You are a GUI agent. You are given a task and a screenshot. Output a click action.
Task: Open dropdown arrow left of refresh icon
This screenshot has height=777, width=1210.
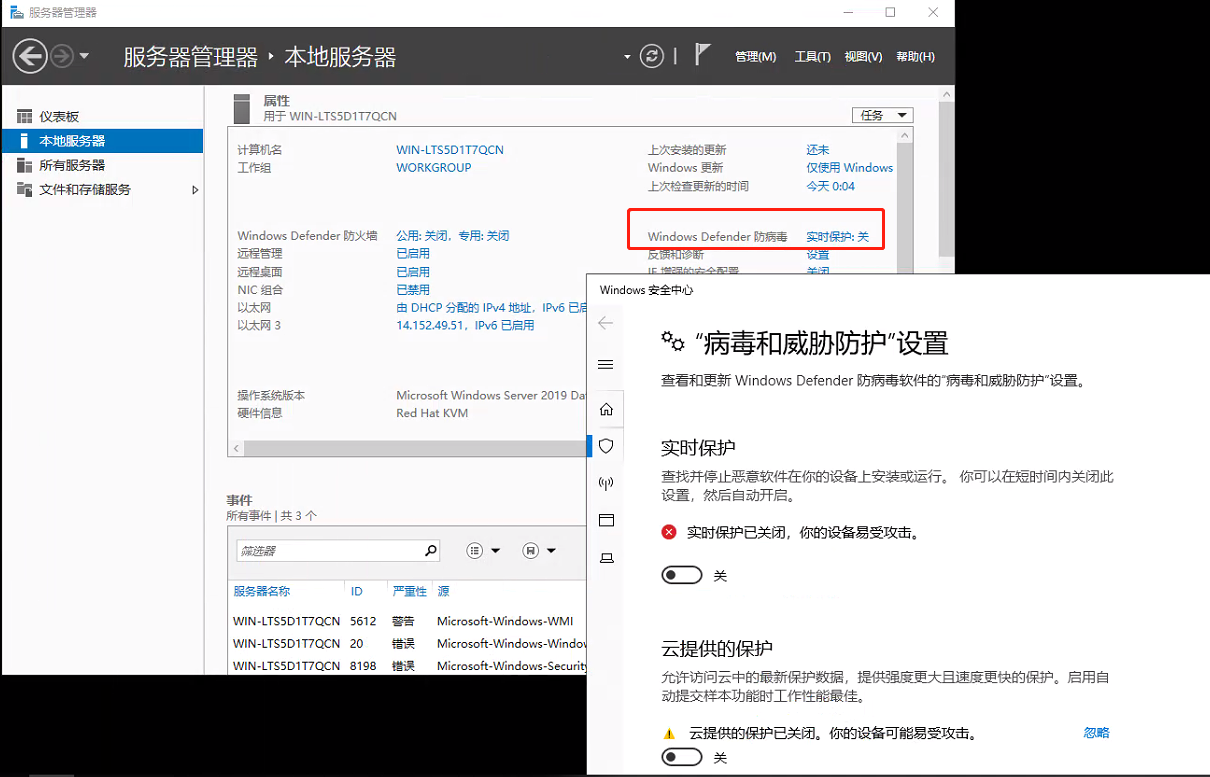[627, 57]
